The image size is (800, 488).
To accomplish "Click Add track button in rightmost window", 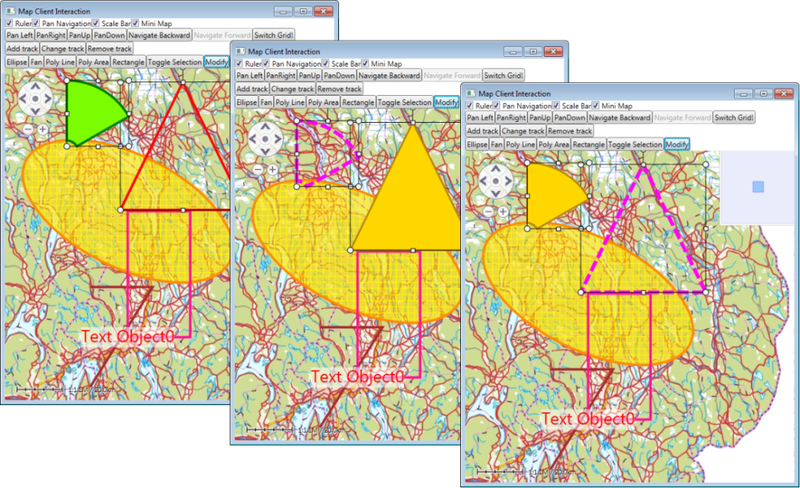I will (x=482, y=131).
